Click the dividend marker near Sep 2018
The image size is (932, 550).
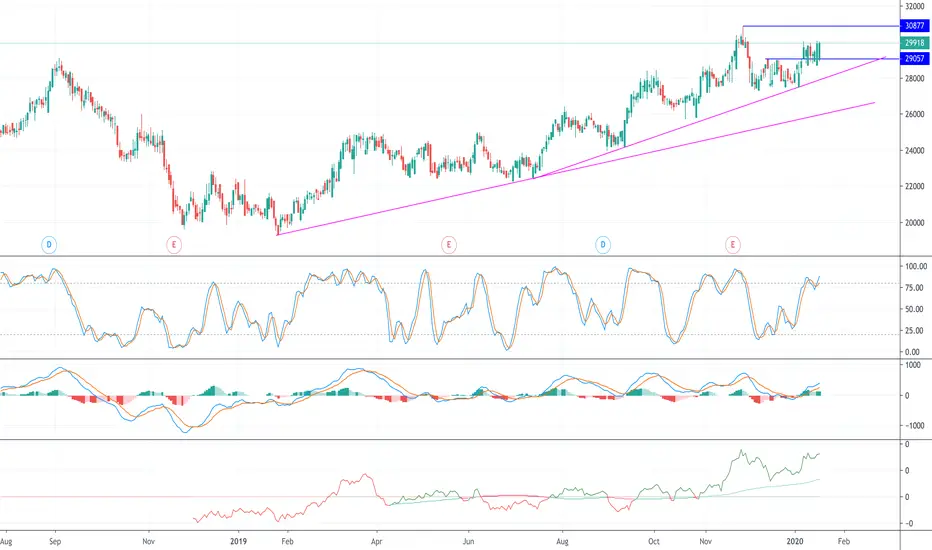pyautogui.click(x=49, y=244)
